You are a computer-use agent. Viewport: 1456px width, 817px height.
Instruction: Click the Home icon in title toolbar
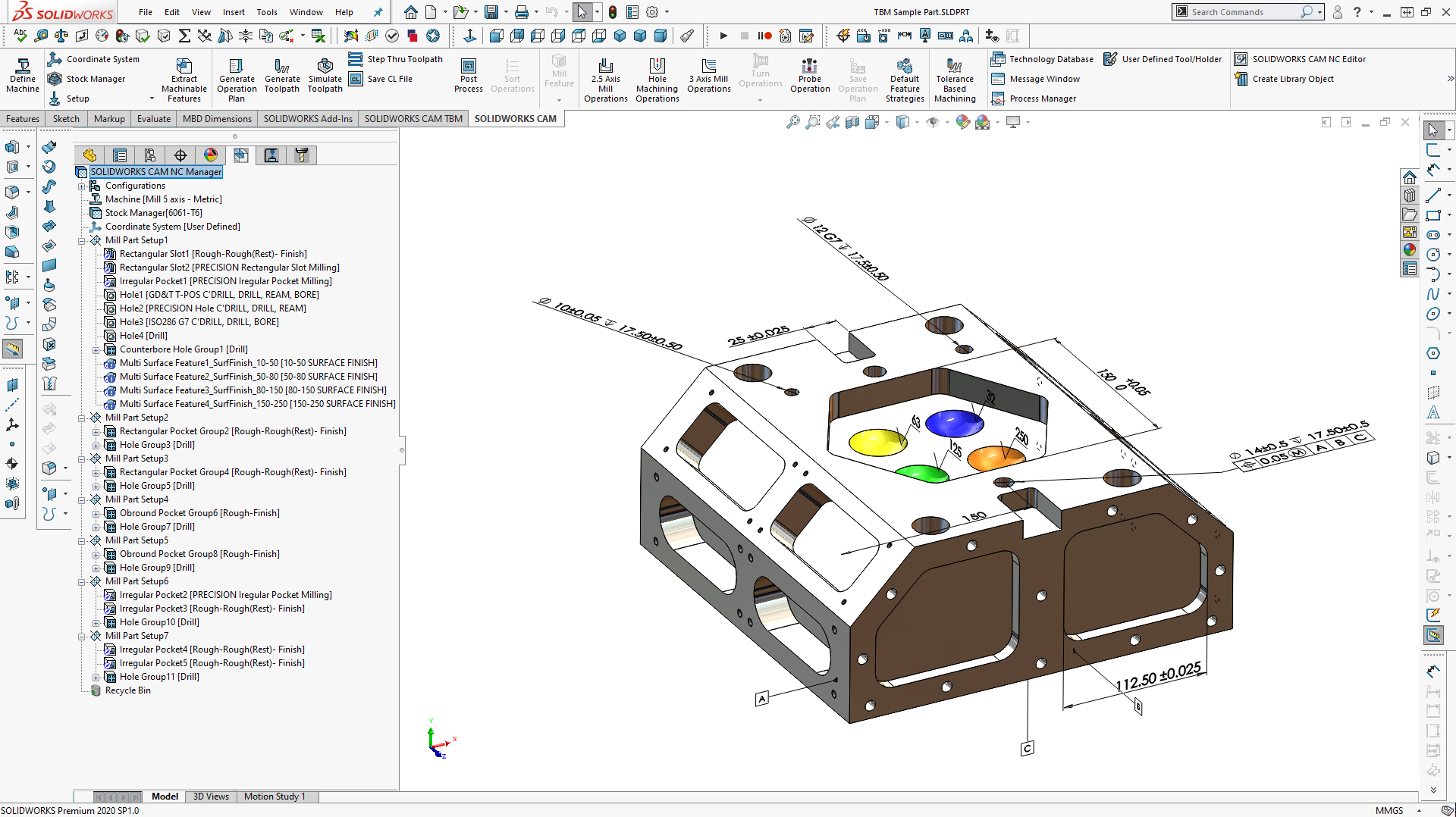pyautogui.click(x=410, y=12)
